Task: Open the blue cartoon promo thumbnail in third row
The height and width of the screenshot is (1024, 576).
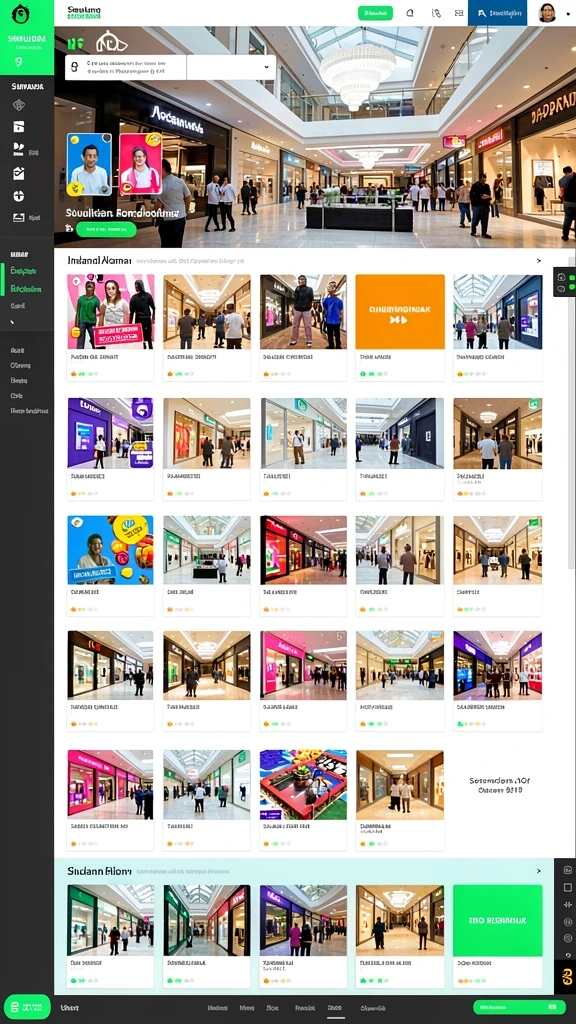Action: point(110,550)
